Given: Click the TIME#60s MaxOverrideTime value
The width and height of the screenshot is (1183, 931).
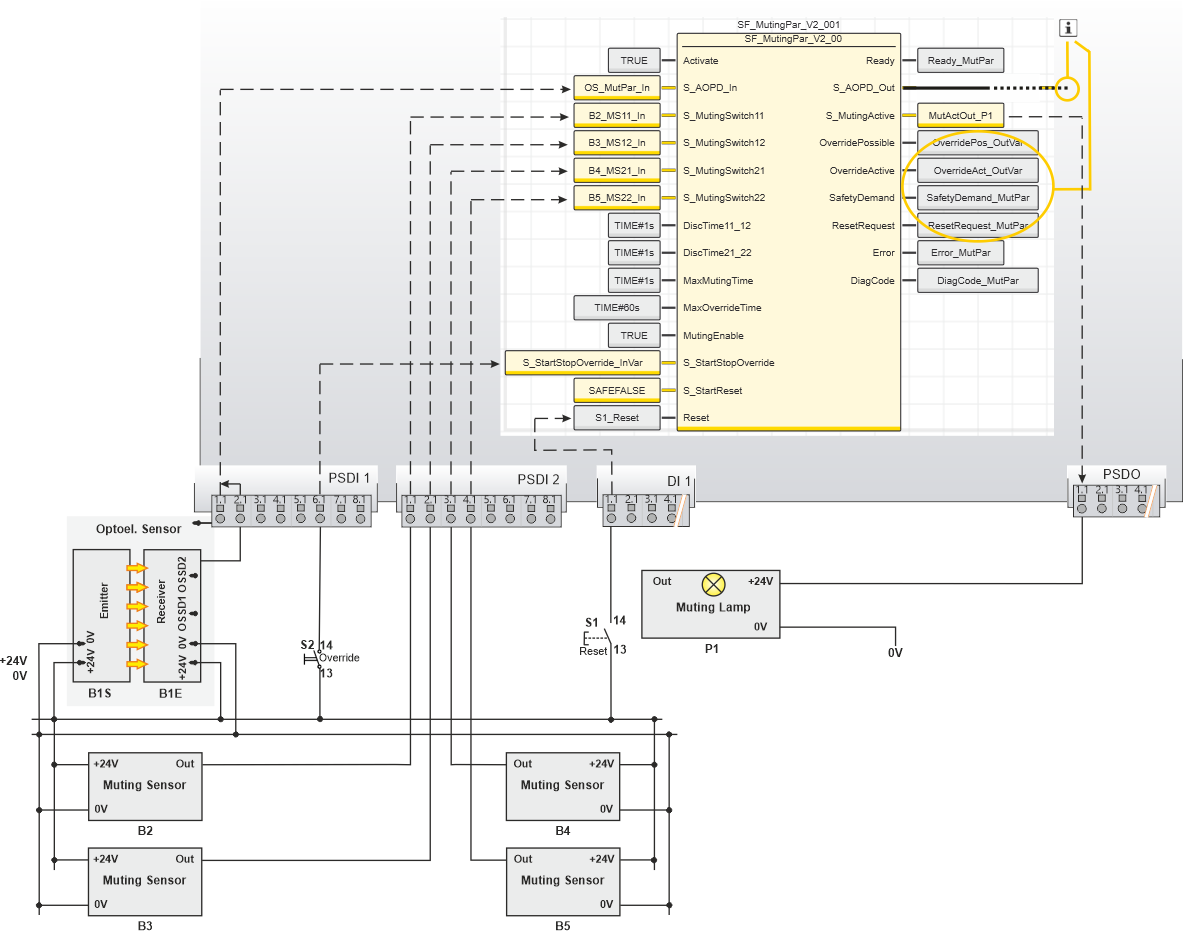Looking at the screenshot, I should (x=617, y=308).
